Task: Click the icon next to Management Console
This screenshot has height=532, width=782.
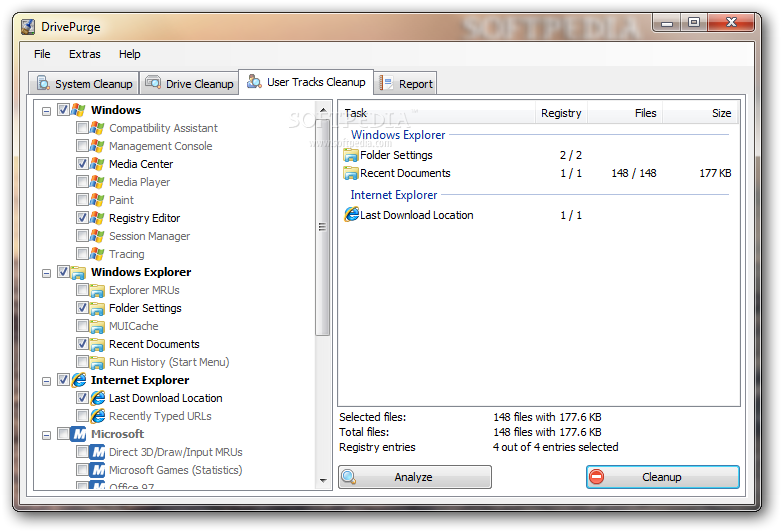Action: pos(97,146)
